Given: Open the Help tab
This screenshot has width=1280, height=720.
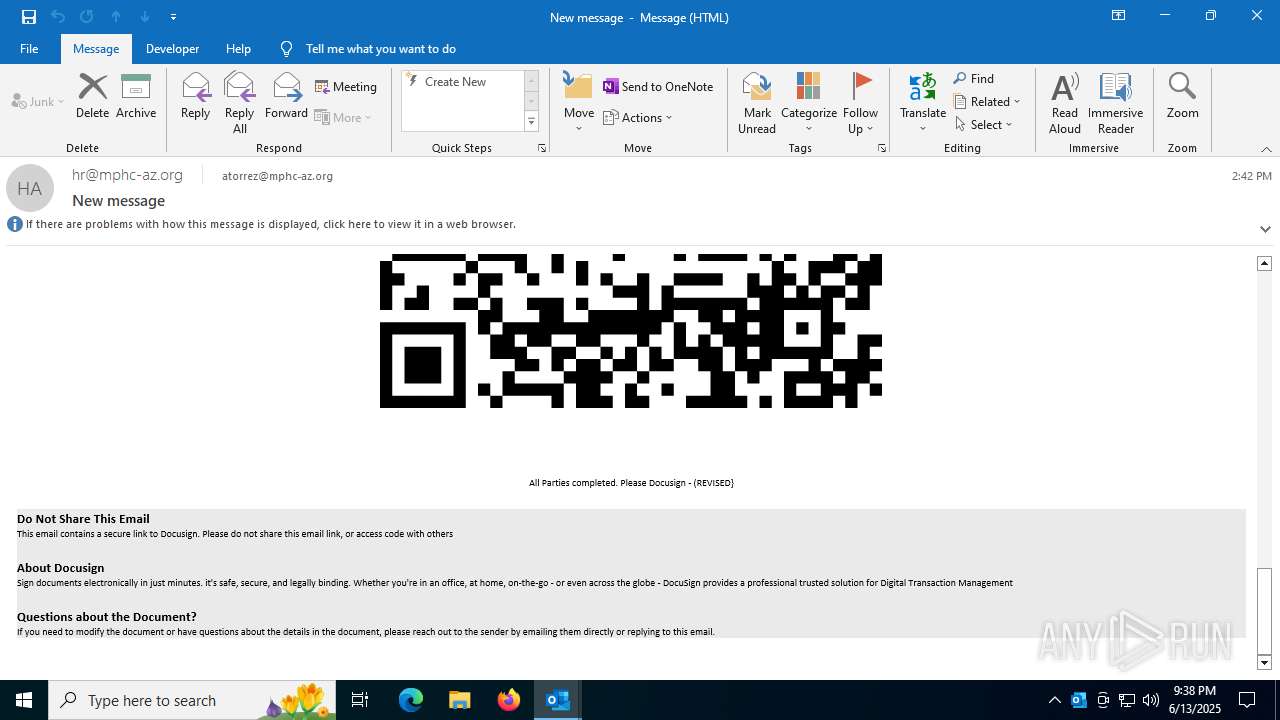Looking at the screenshot, I should 238,49.
